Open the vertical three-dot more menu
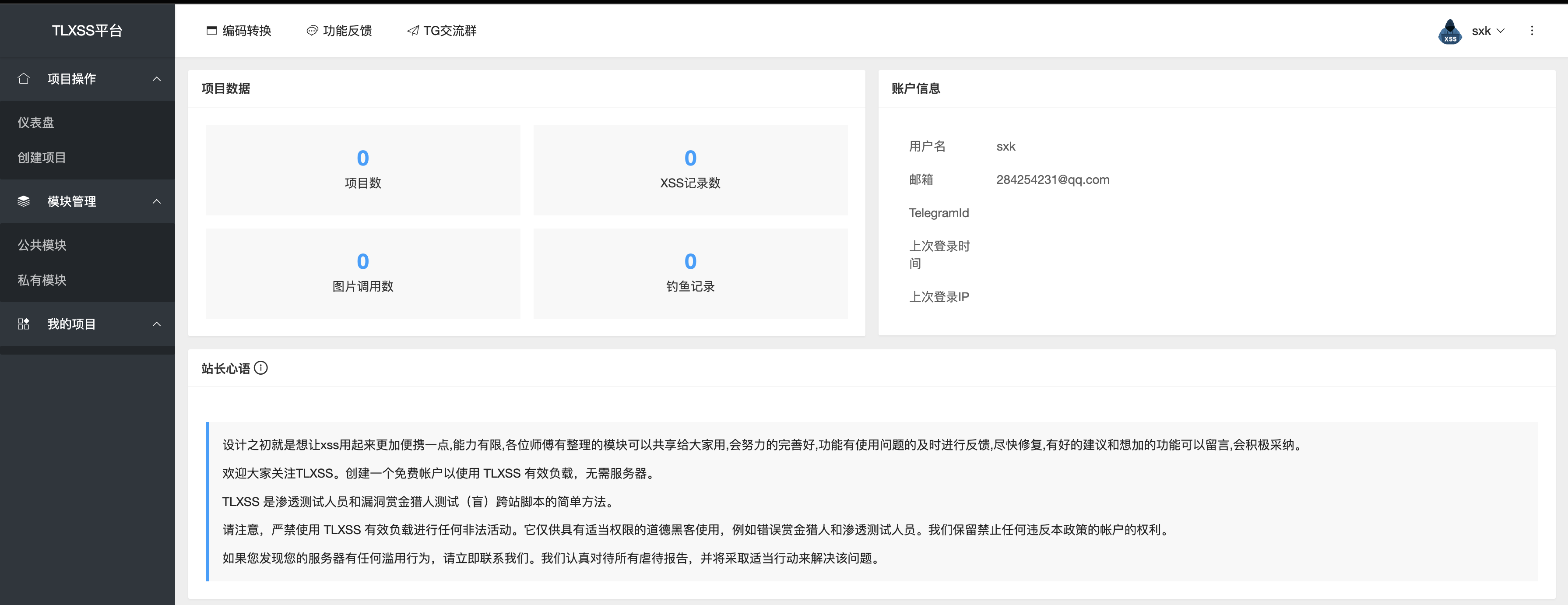The height and width of the screenshot is (605, 1568). 1532,31
